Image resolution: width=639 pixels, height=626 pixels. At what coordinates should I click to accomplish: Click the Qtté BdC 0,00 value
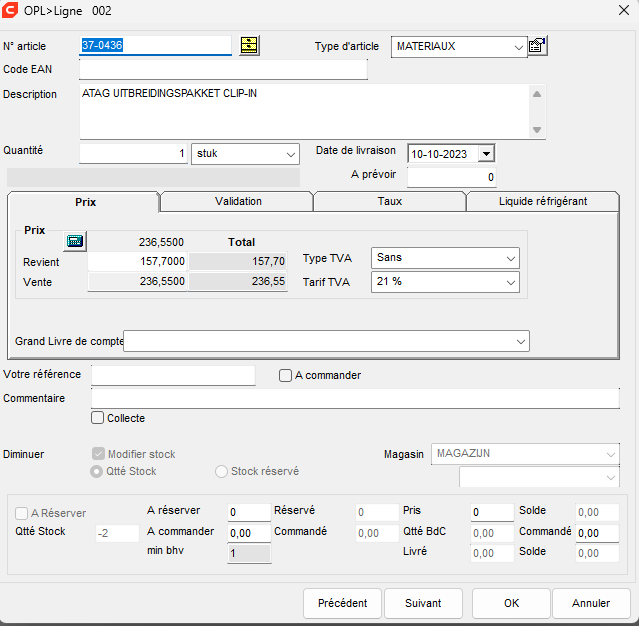pyautogui.click(x=492, y=533)
